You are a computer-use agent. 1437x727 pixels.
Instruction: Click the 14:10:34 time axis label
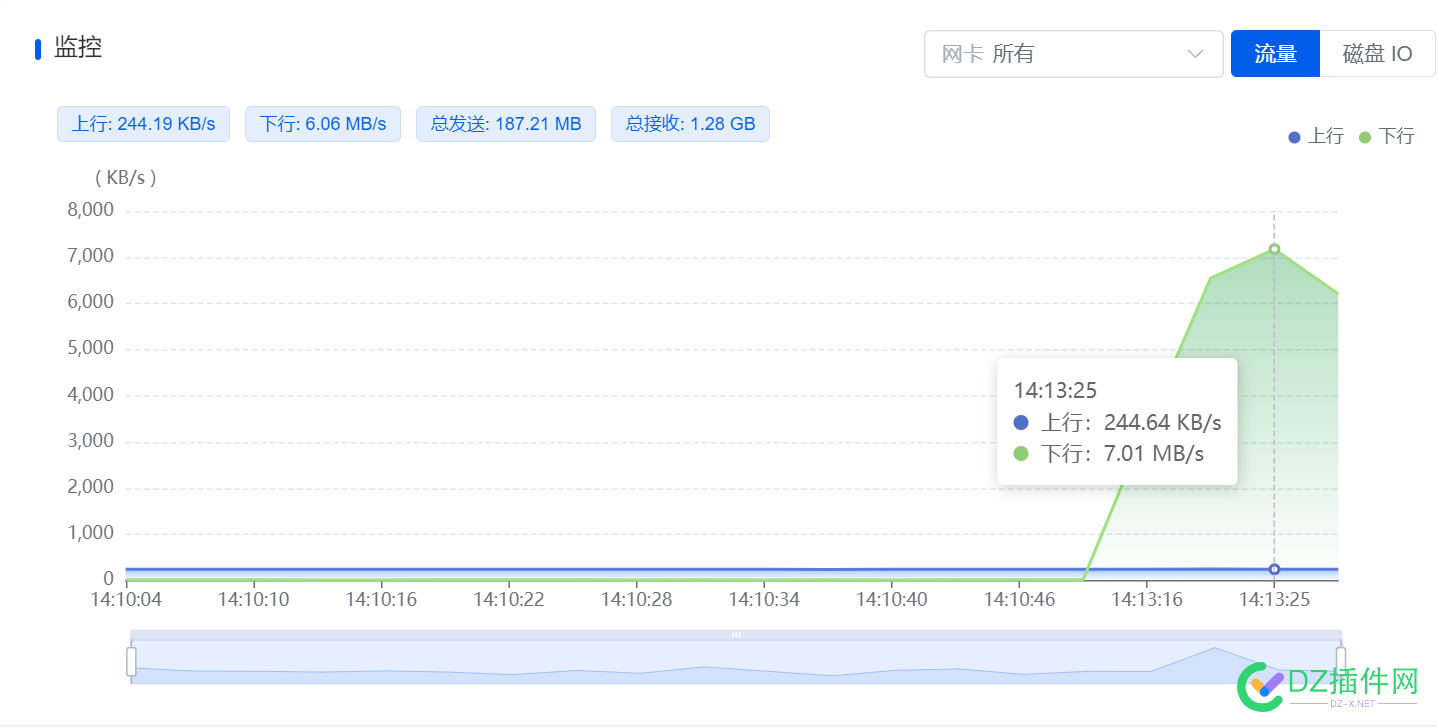point(764,599)
